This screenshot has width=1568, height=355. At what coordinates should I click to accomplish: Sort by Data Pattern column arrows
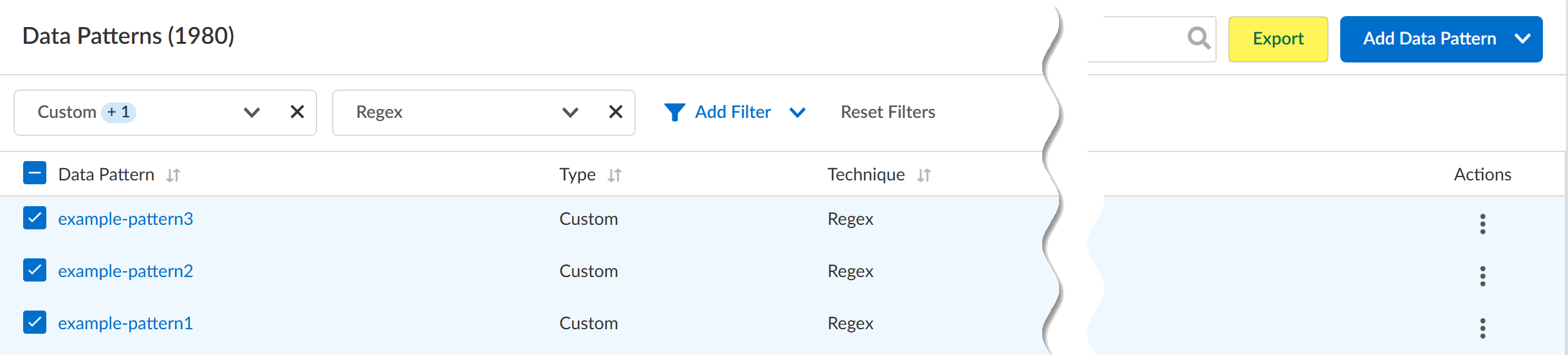pos(173,175)
